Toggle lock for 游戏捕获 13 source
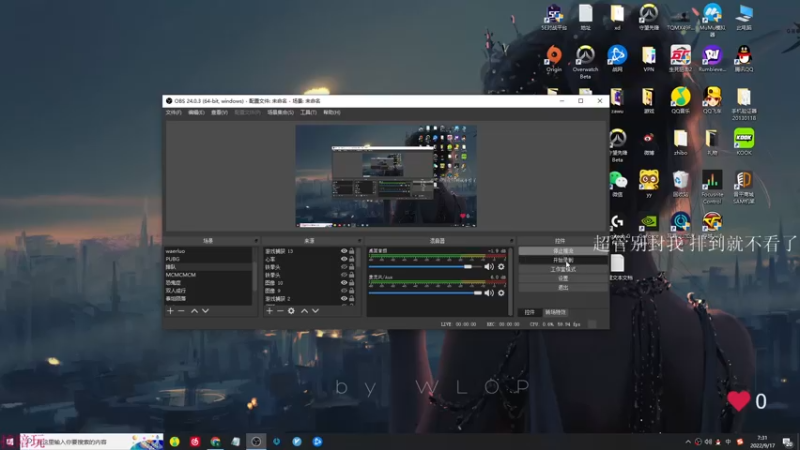The width and height of the screenshot is (800, 450). 352,251
